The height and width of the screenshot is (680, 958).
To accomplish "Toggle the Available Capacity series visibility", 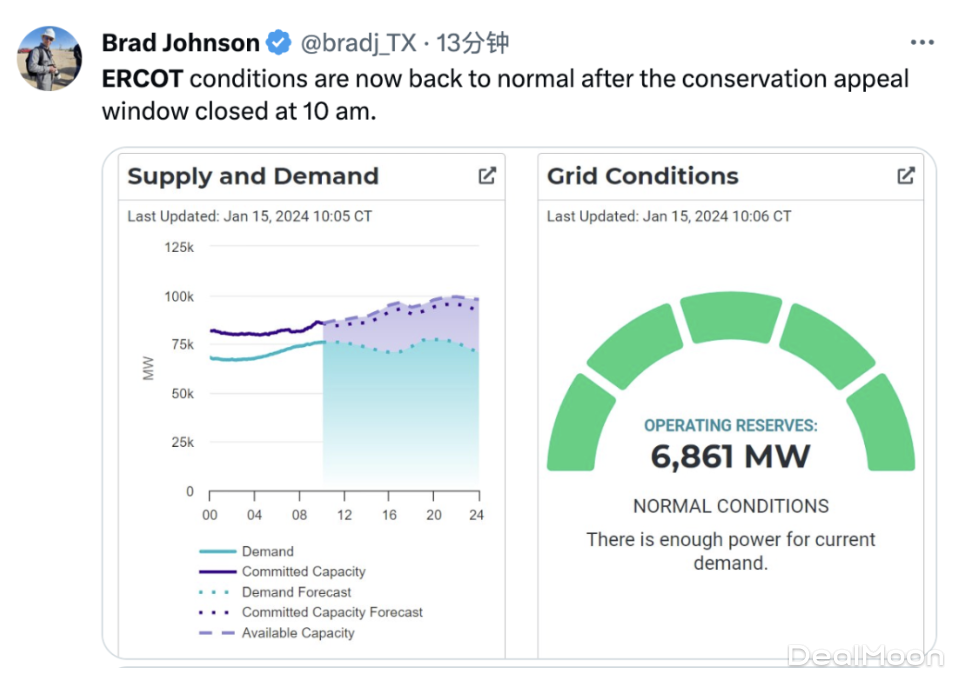I will coord(297,633).
